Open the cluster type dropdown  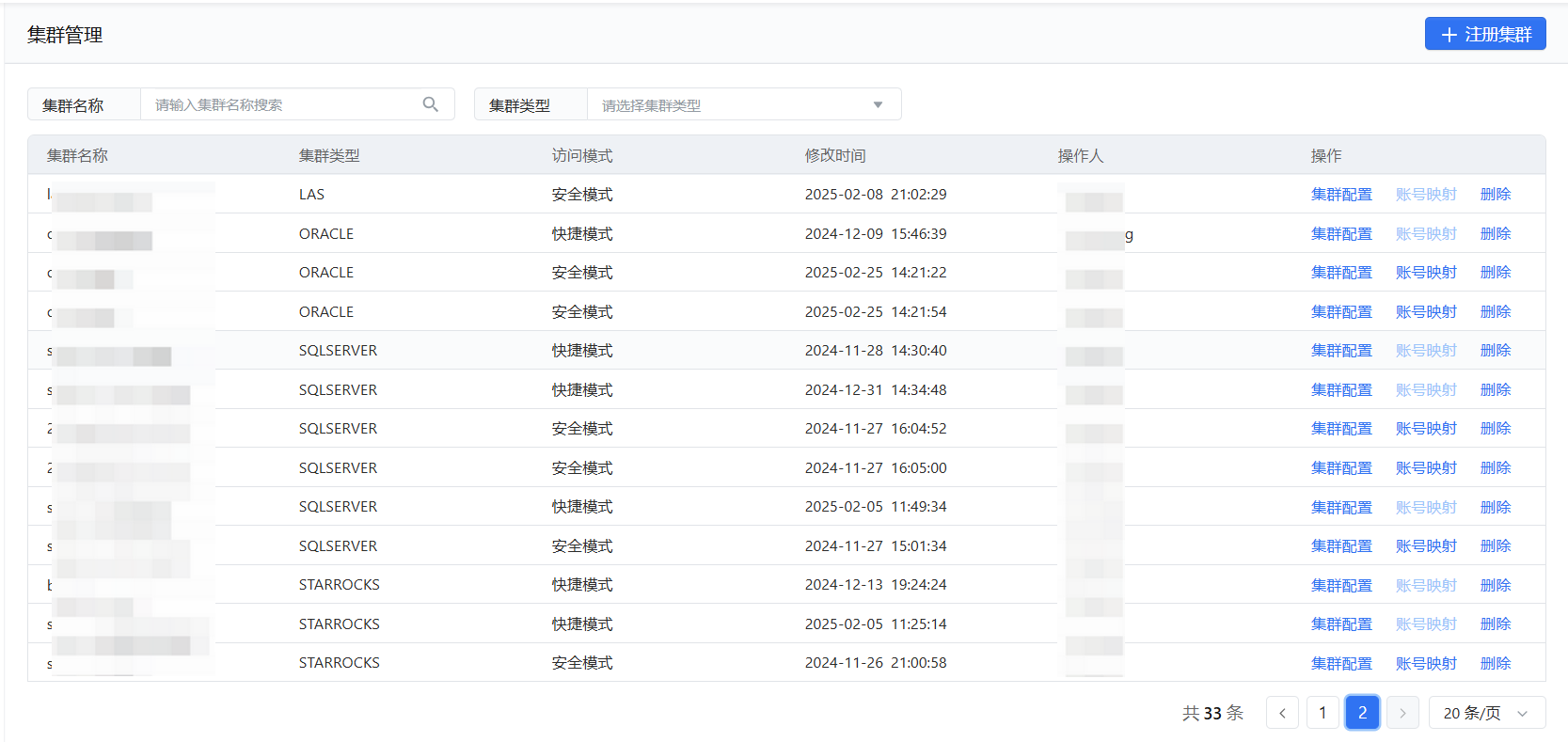[743, 104]
